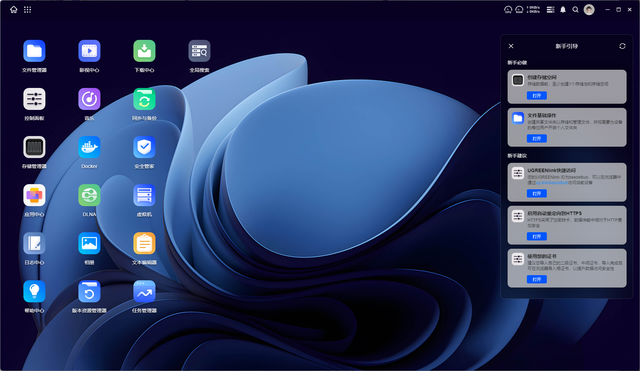Image resolution: width=640 pixels, height=371 pixels.
Task: Open the Download Center (下载中心) icon
Action: (x=144, y=51)
